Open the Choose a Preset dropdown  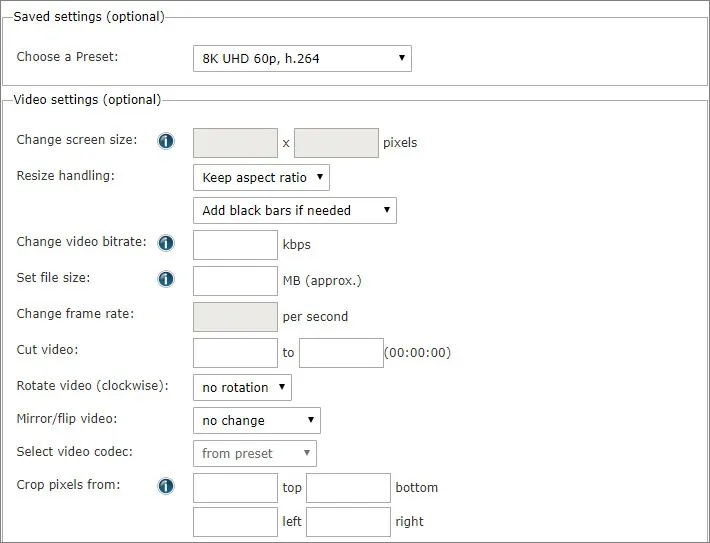point(302,58)
